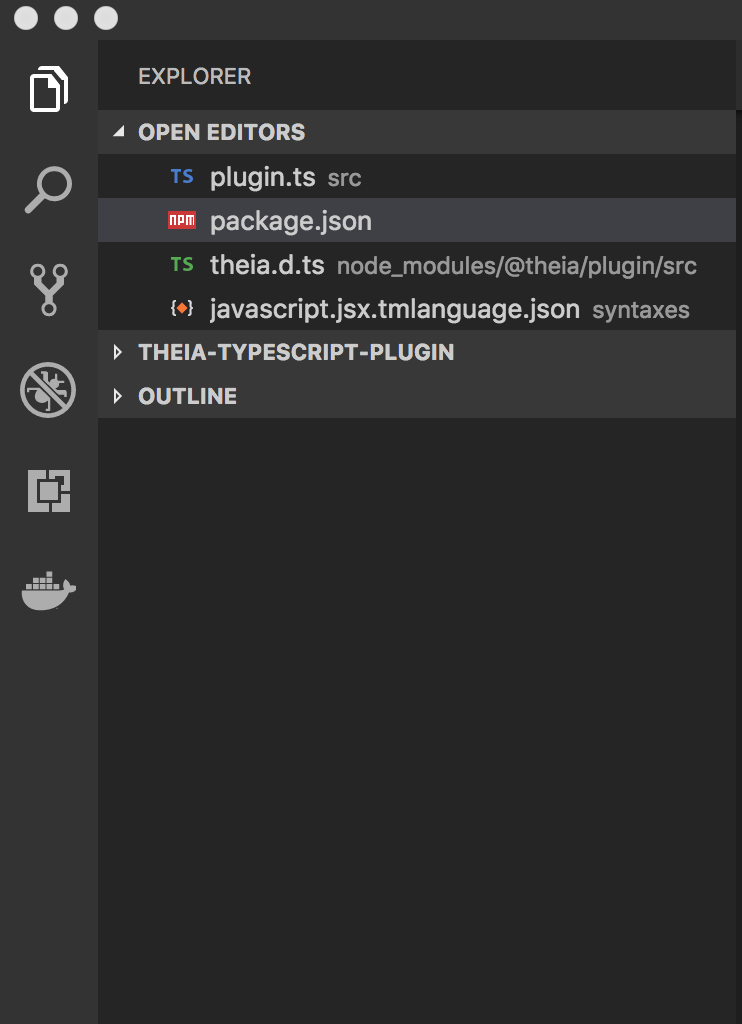Click the EXPLORER panel title
Viewport: 742px width, 1024px height.
coord(194,75)
